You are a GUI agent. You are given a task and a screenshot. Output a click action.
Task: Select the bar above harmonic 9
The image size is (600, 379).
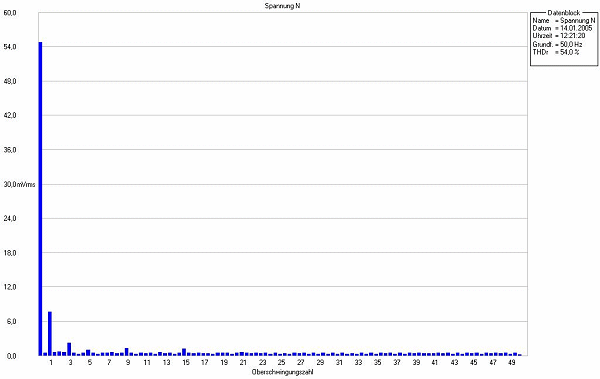[127, 352]
